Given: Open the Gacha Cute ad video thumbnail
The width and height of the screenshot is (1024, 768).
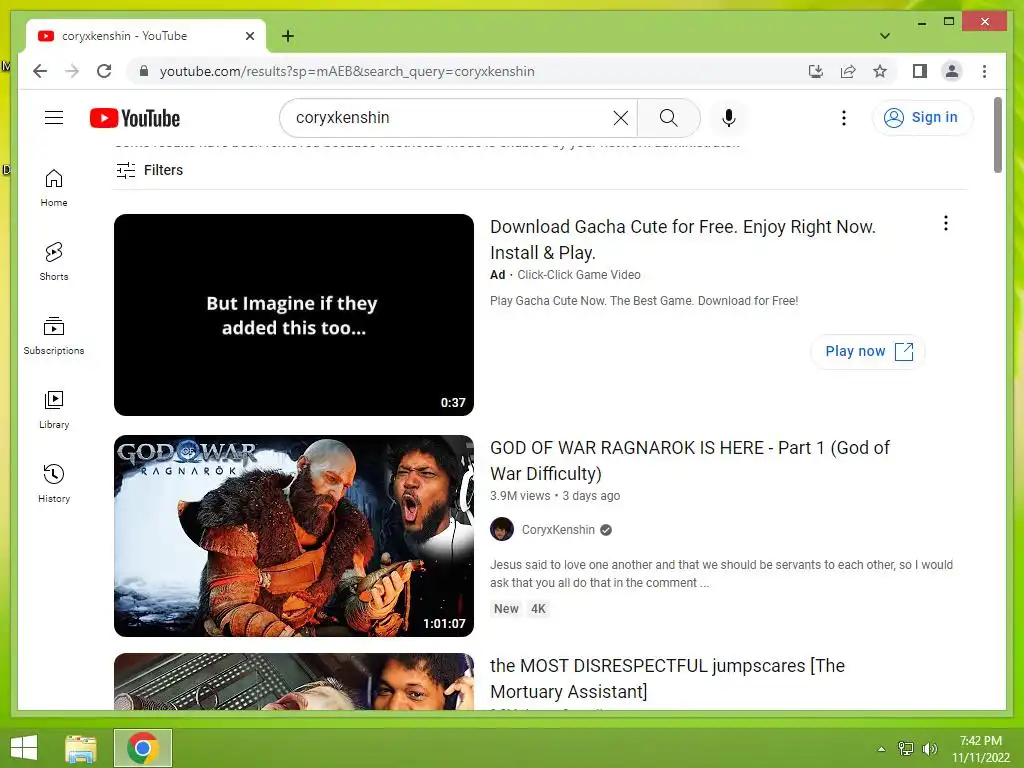Looking at the screenshot, I should click(x=294, y=315).
